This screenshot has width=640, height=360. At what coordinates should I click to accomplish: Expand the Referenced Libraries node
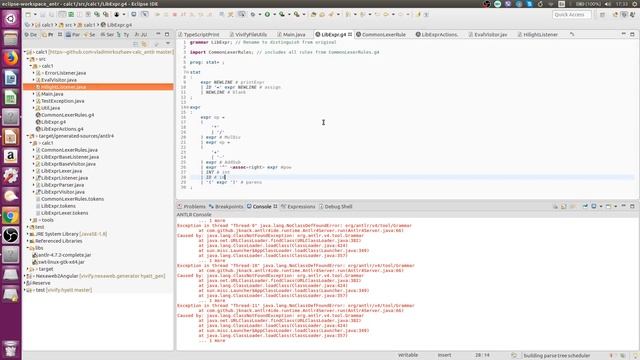click(x=28, y=241)
